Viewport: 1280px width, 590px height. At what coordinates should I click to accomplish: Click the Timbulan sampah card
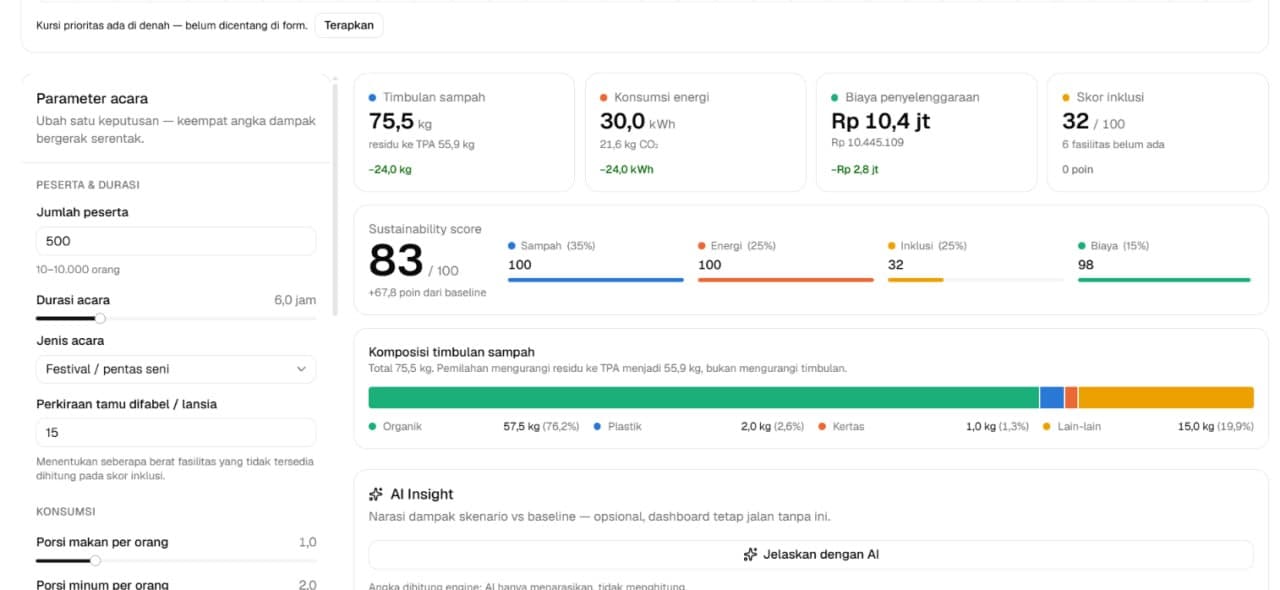[464, 132]
